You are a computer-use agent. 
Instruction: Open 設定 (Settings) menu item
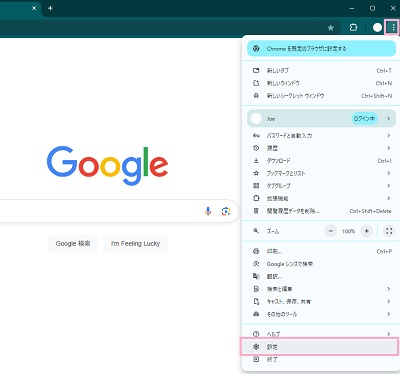pyautogui.click(x=321, y=347)
